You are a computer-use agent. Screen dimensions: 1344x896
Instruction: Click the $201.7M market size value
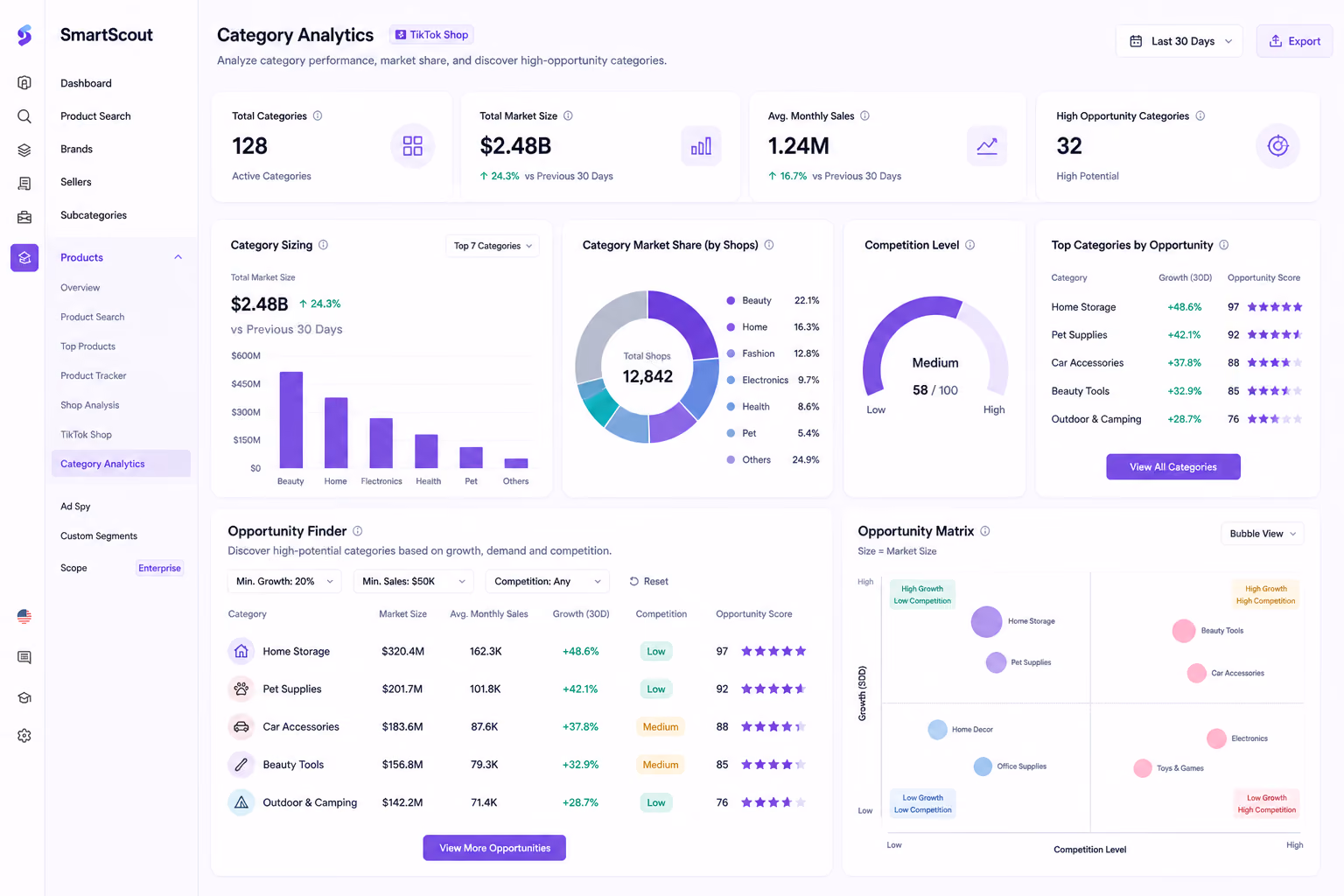click(402, 689)
